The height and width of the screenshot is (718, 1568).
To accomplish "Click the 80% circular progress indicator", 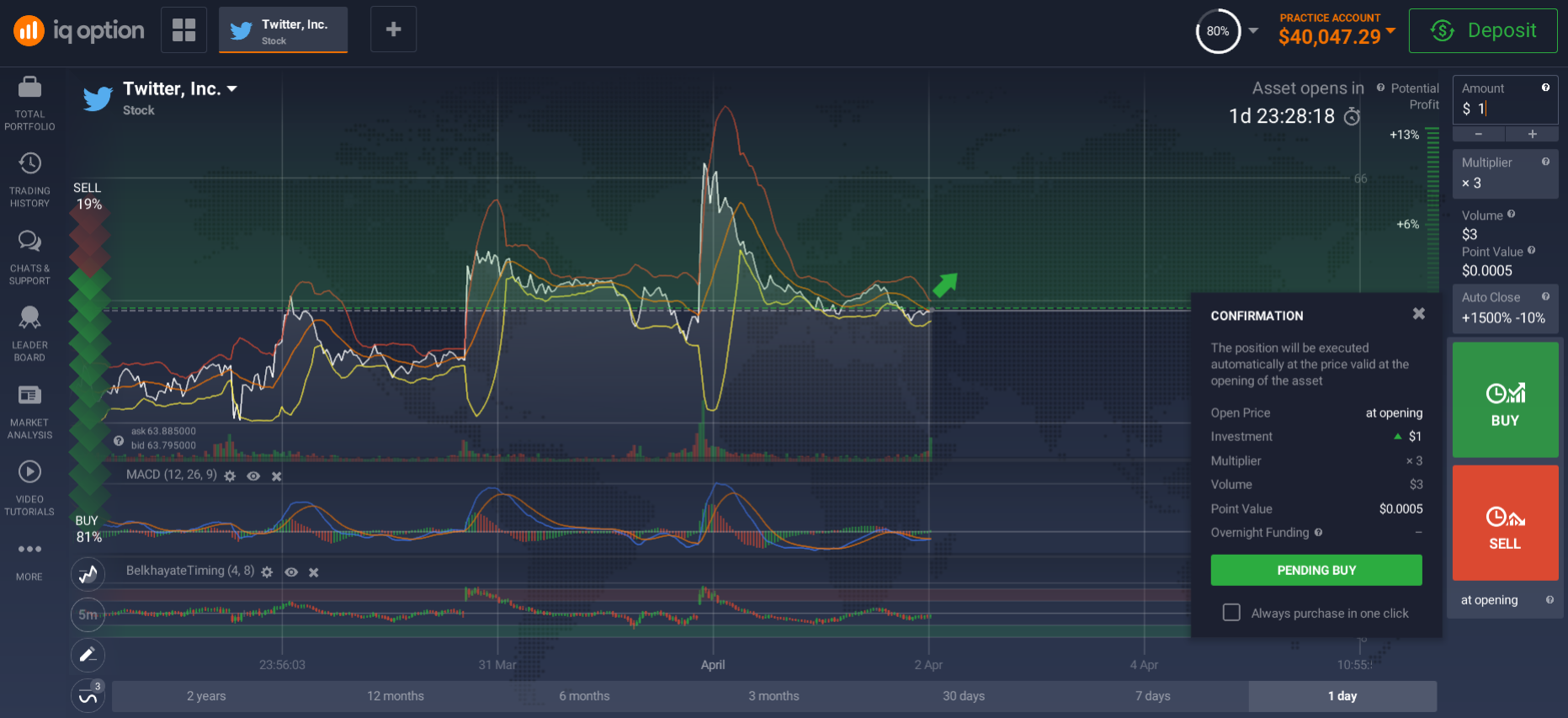I will [x=1218, y=31].
